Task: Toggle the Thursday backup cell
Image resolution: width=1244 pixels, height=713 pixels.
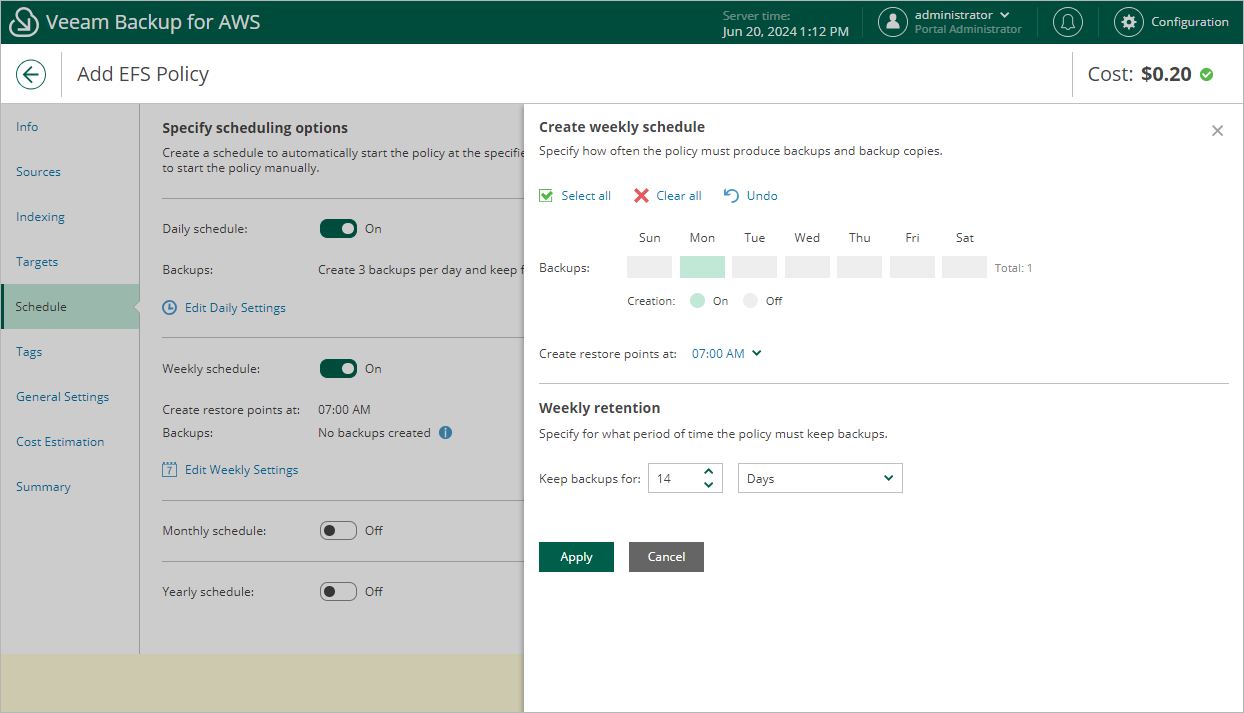Action: (x=859, y=267)
